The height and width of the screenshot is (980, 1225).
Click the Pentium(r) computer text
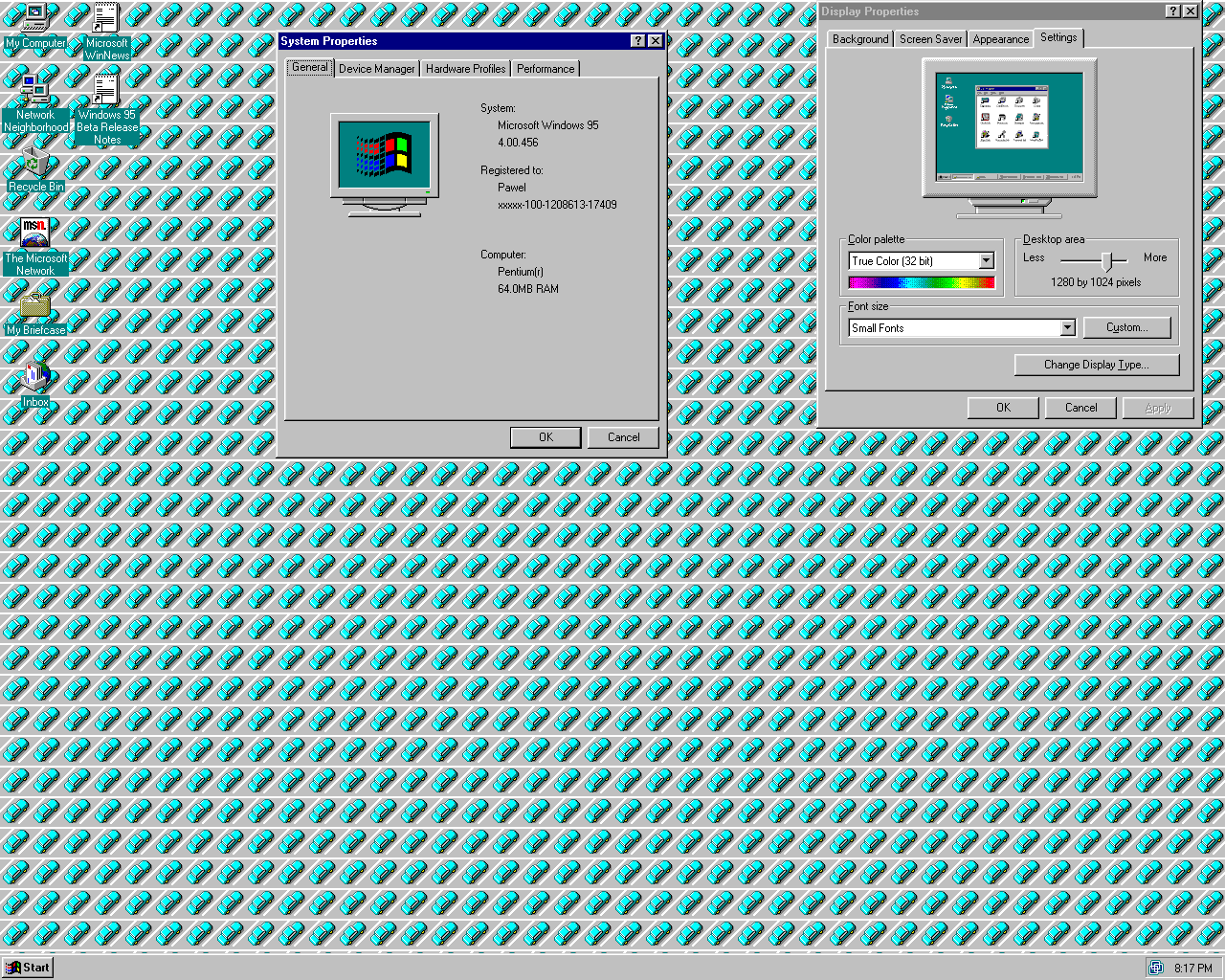tap(521, 272)
